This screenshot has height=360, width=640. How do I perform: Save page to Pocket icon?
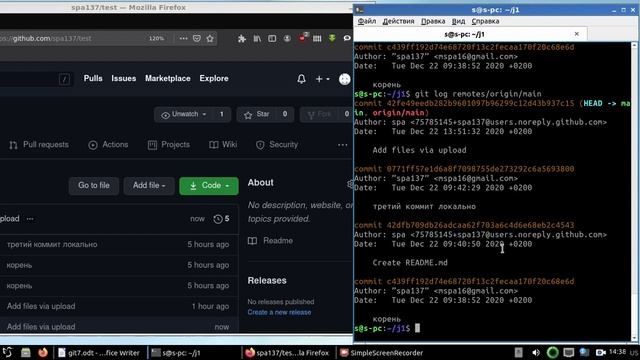(197, 38)
